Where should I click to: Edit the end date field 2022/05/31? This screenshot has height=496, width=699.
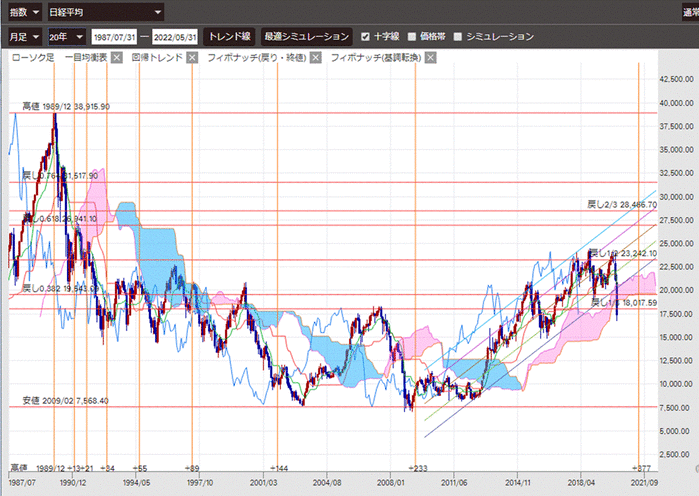pyautogui.click(x=175, y=37)
